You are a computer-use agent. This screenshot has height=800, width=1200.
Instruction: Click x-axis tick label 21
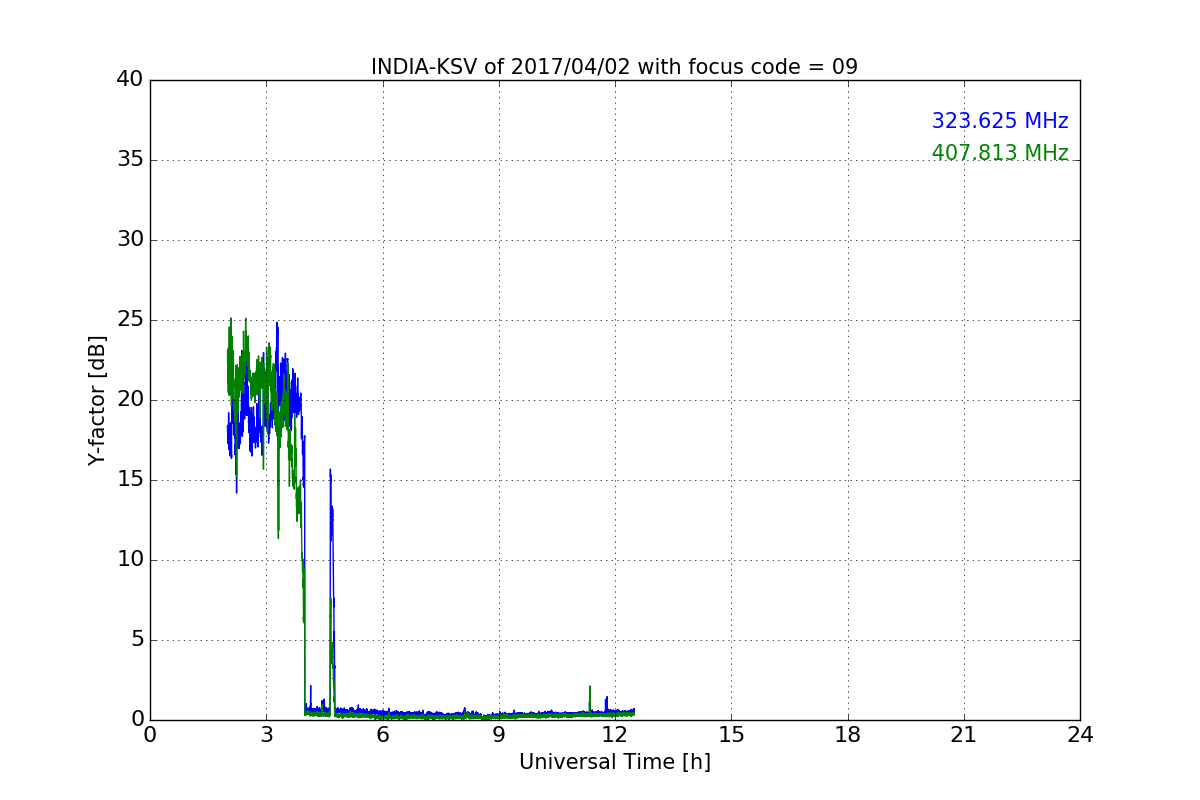[964, 735]
